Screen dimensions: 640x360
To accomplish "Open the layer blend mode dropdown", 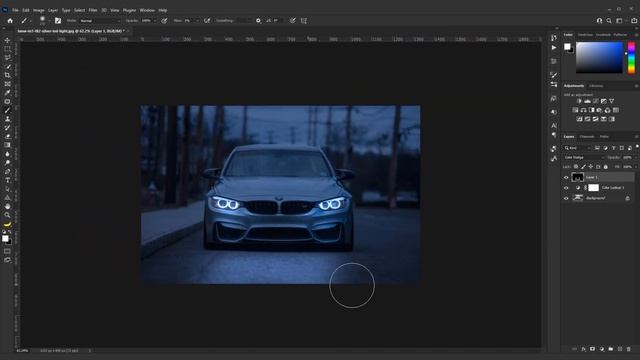I will pyautogui.click(x=584, y=158).
